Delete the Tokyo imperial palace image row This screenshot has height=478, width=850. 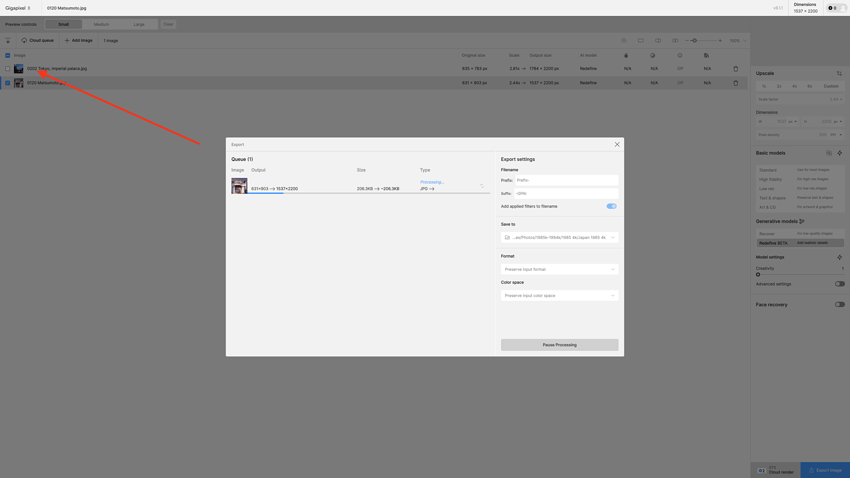(x=736, y=69)
